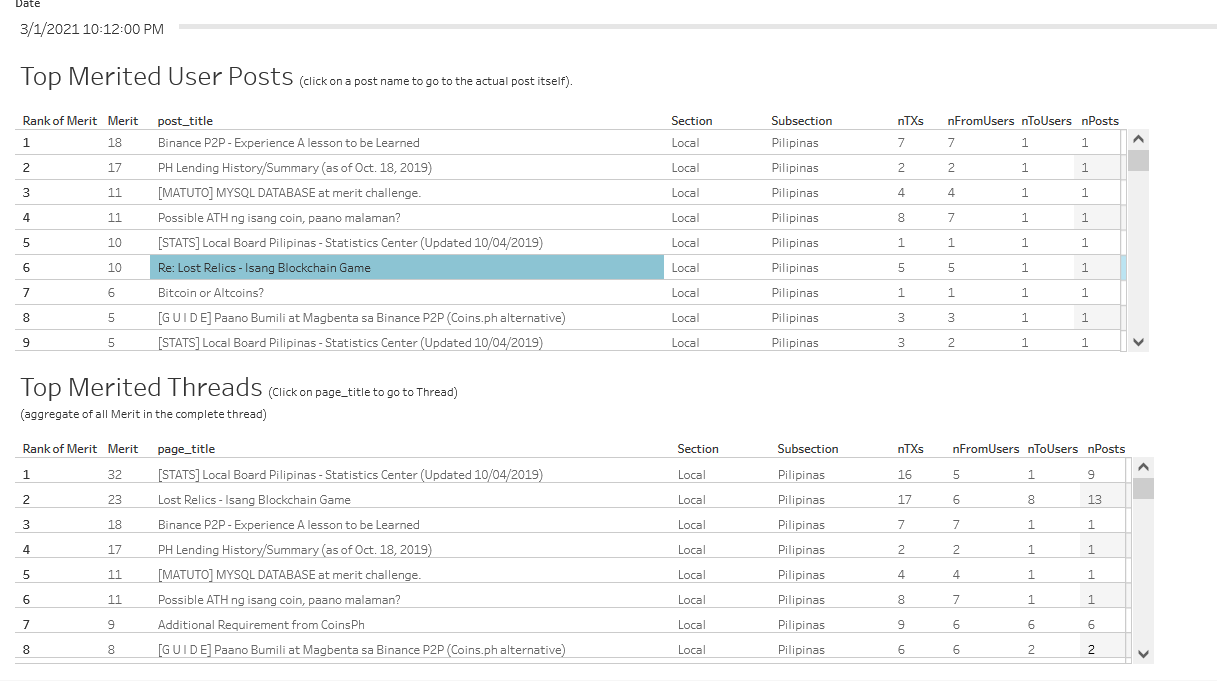Image resolution: width=1217 pixels, height=681 pixels.
Task: Click the post_title column header
Action: (x=185, y=121)
